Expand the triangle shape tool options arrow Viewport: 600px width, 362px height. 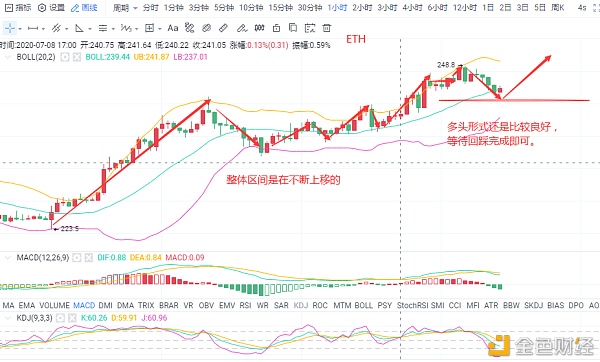pyautogui.click(x=90, y=29)
